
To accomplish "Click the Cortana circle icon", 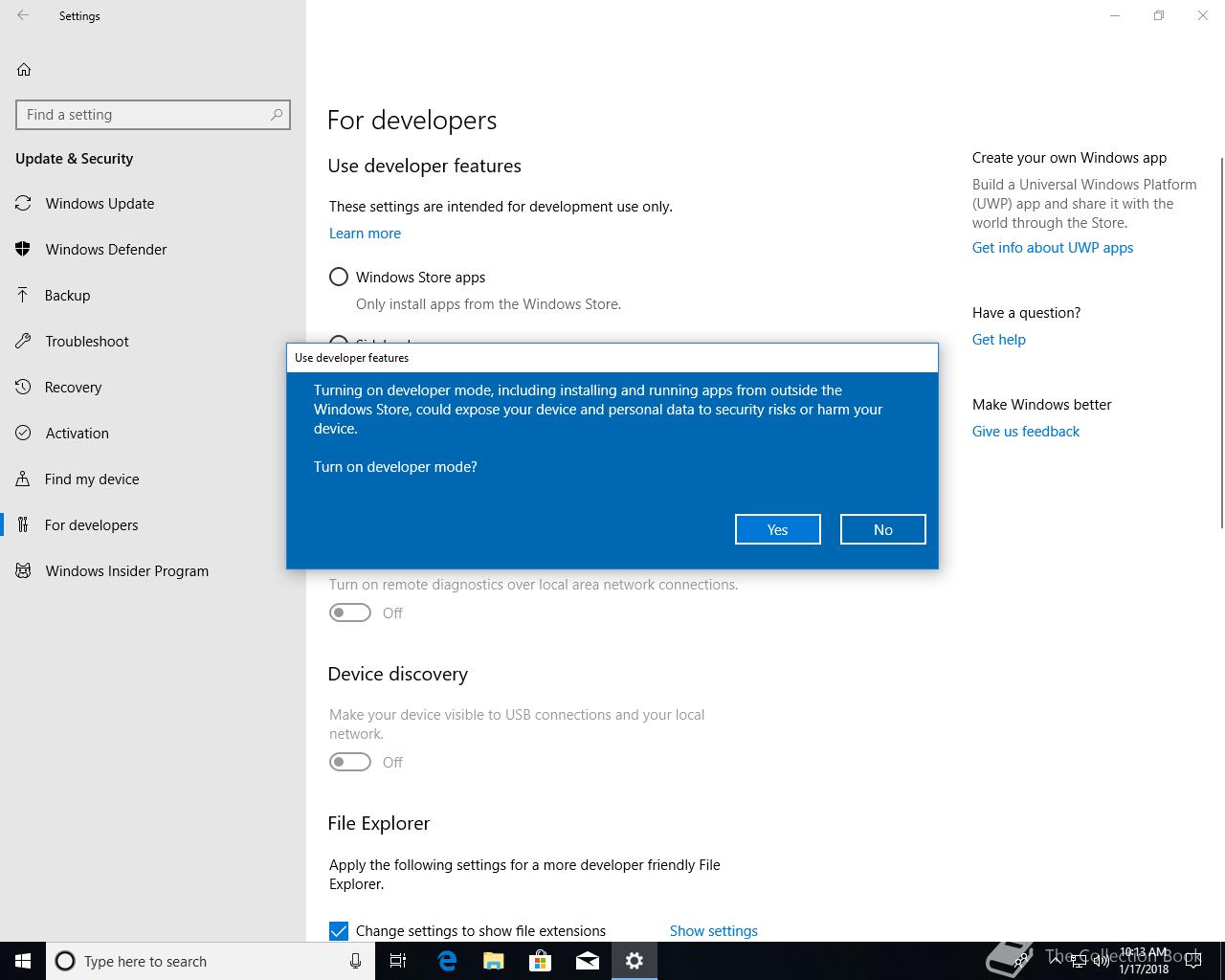I will (65, 961).
